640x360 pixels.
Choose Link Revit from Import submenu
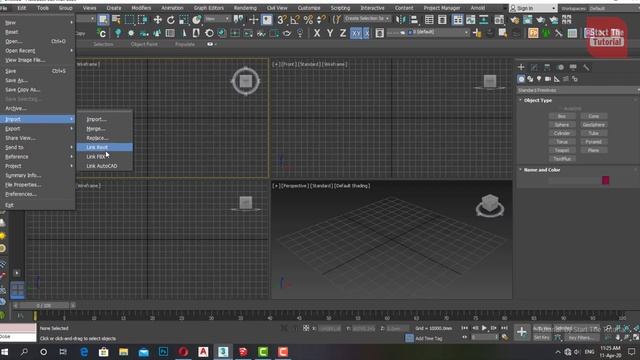[x=104, y=147]
